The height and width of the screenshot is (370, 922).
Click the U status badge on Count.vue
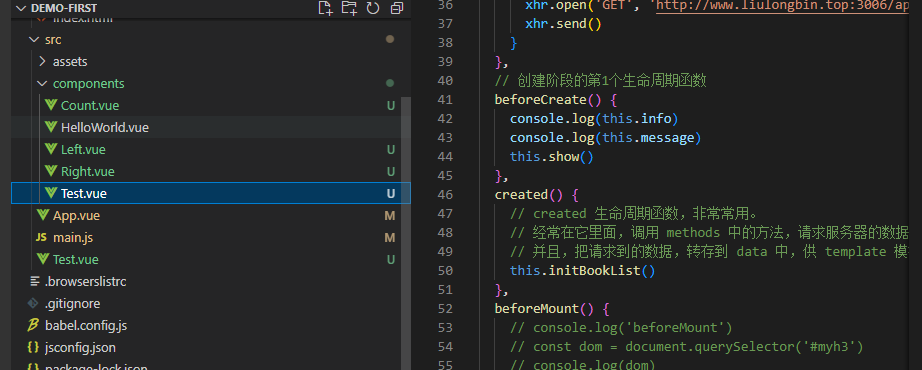click(x=390, y=106)
